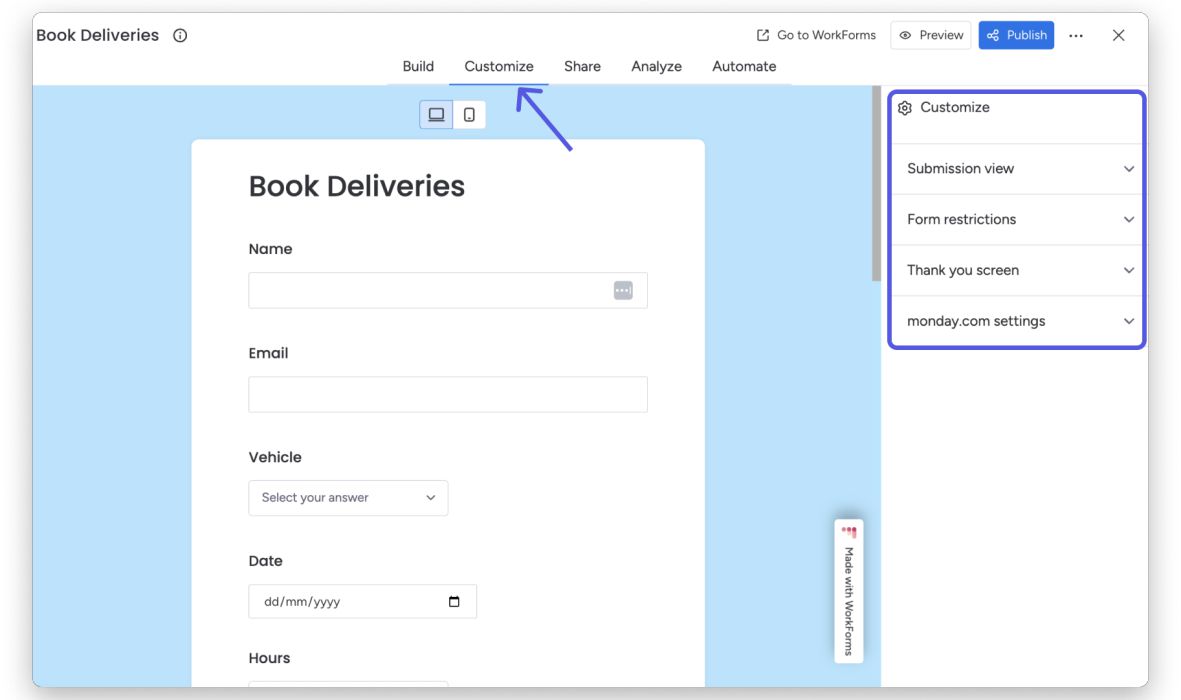1181x700 pixels.
Task: Click the Book Deliveries title in header
Action: (x=98, y=35)
